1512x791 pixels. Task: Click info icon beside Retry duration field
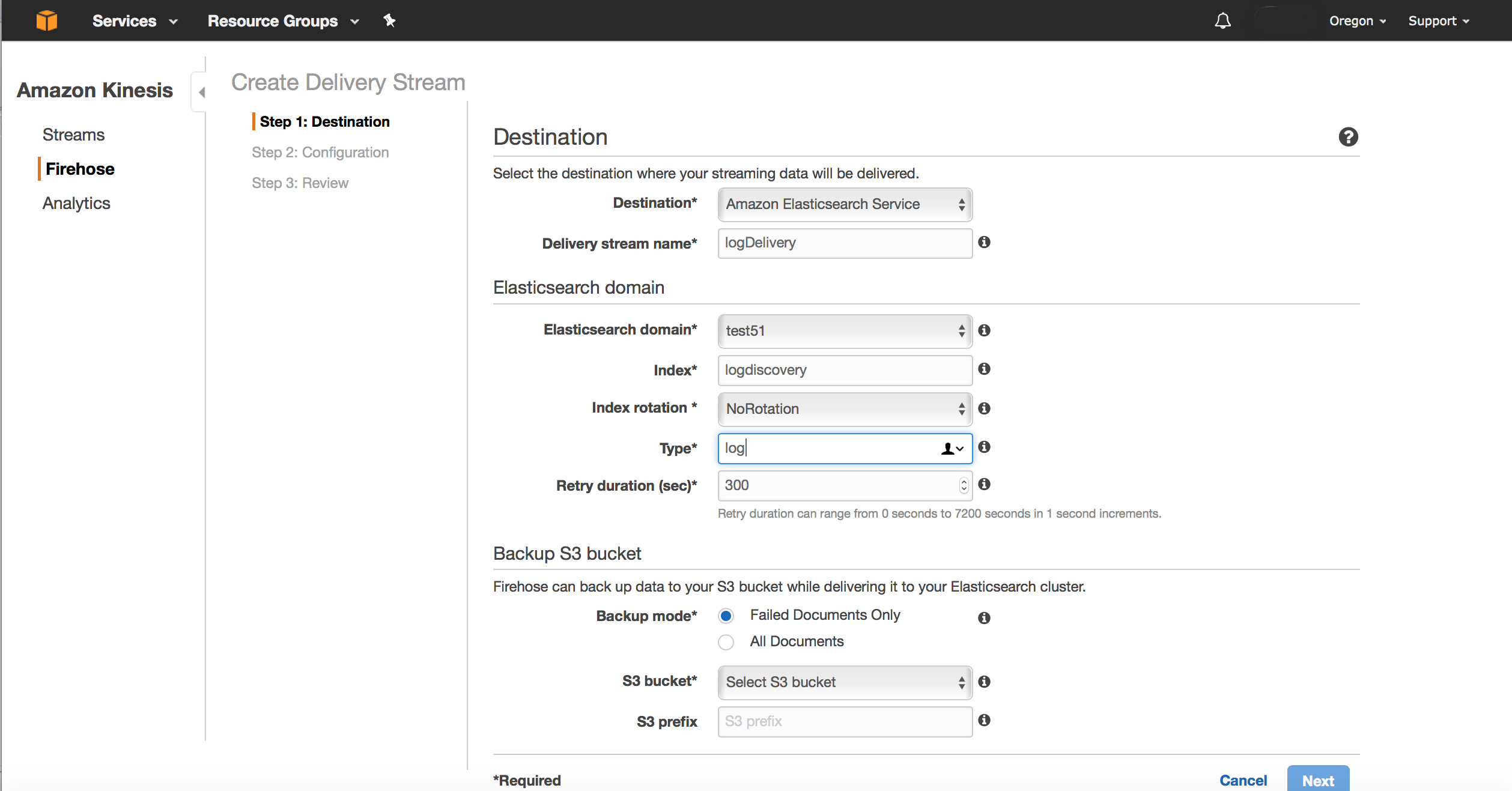(x=984, y=484)
